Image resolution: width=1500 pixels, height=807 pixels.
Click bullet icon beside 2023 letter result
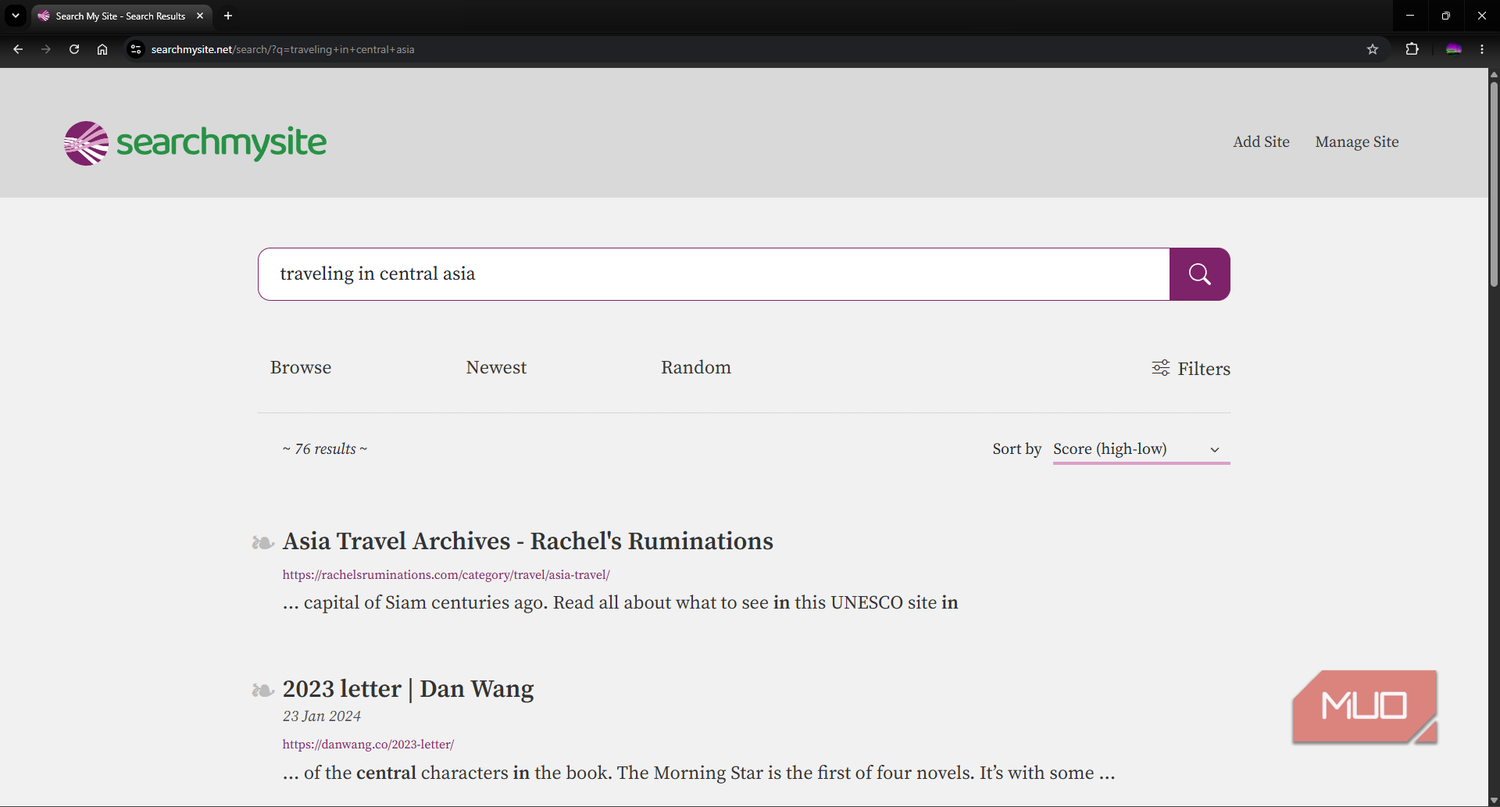click(263, 690)
